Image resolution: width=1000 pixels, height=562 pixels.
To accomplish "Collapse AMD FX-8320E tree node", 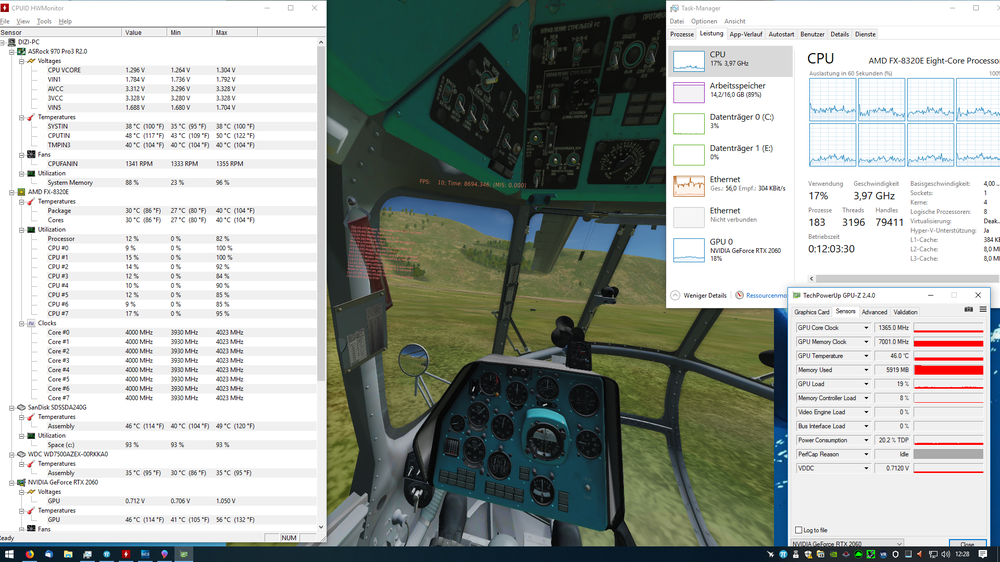I will point(11,192).
